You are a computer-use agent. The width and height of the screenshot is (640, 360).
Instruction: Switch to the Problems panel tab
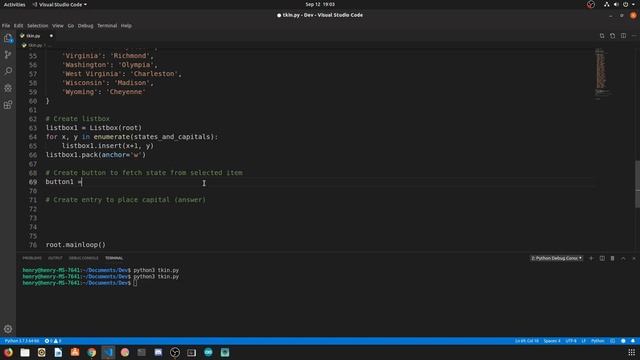[32, 258]
